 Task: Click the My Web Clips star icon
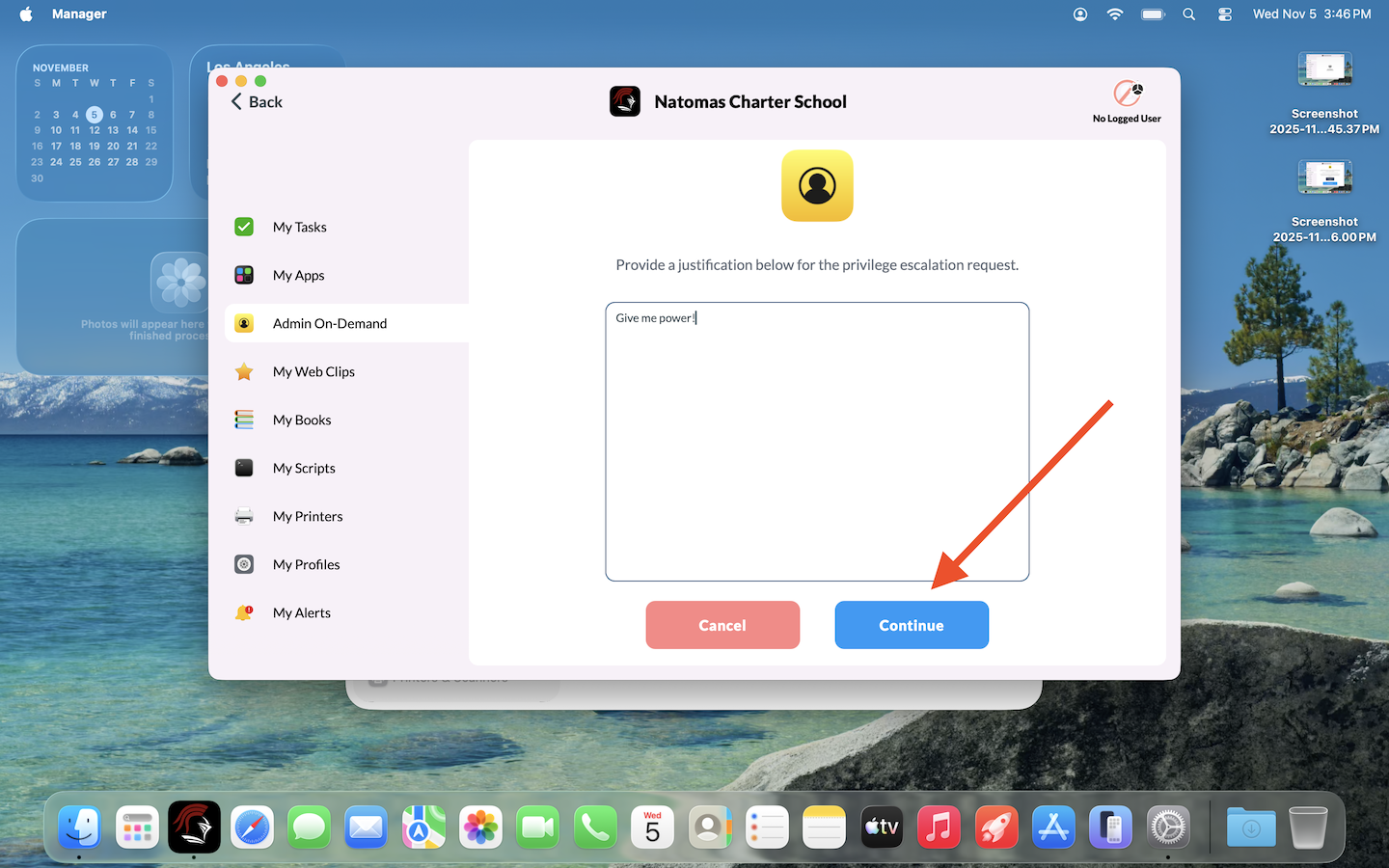244,371
